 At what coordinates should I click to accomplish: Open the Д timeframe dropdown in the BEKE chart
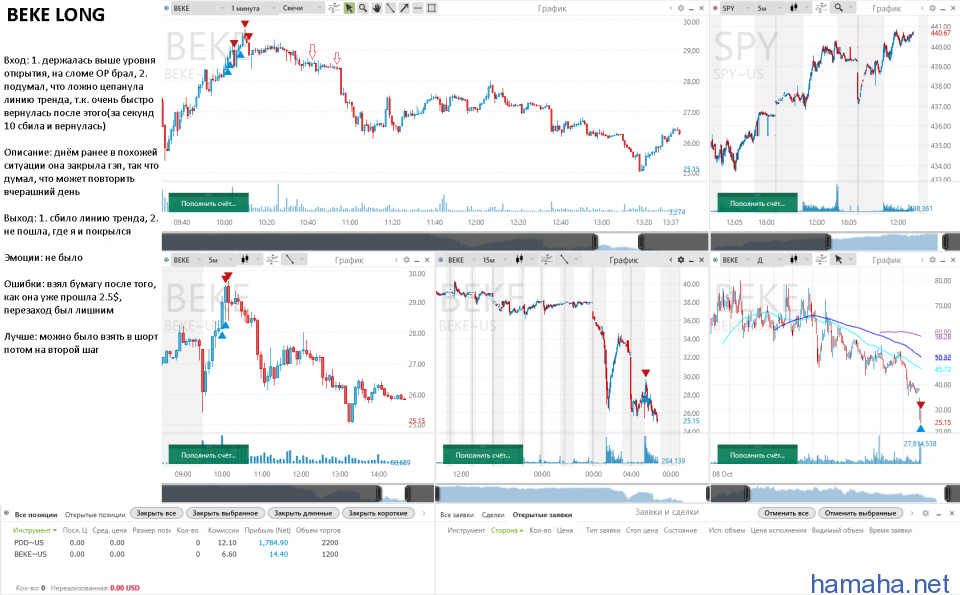770,260
